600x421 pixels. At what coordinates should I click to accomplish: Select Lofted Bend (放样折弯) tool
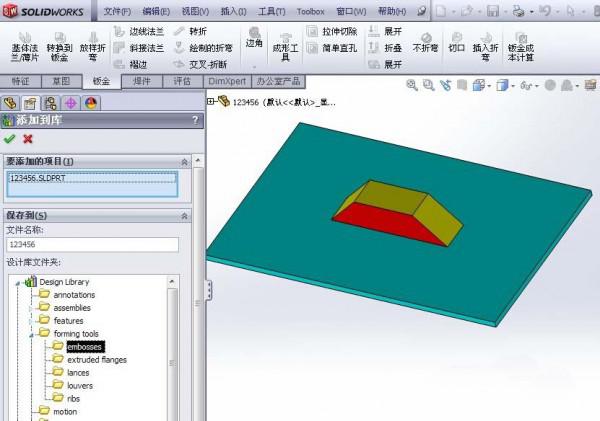(x=93, y=47)
